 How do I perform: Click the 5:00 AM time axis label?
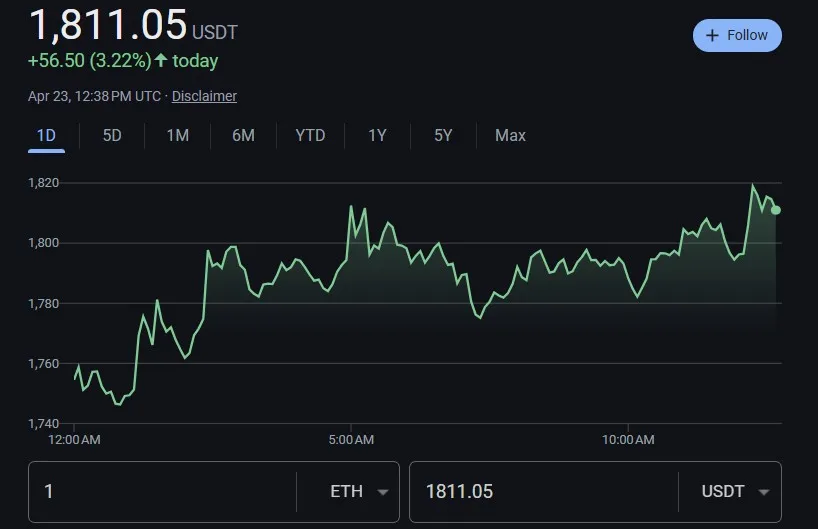(x=351, y=440)
